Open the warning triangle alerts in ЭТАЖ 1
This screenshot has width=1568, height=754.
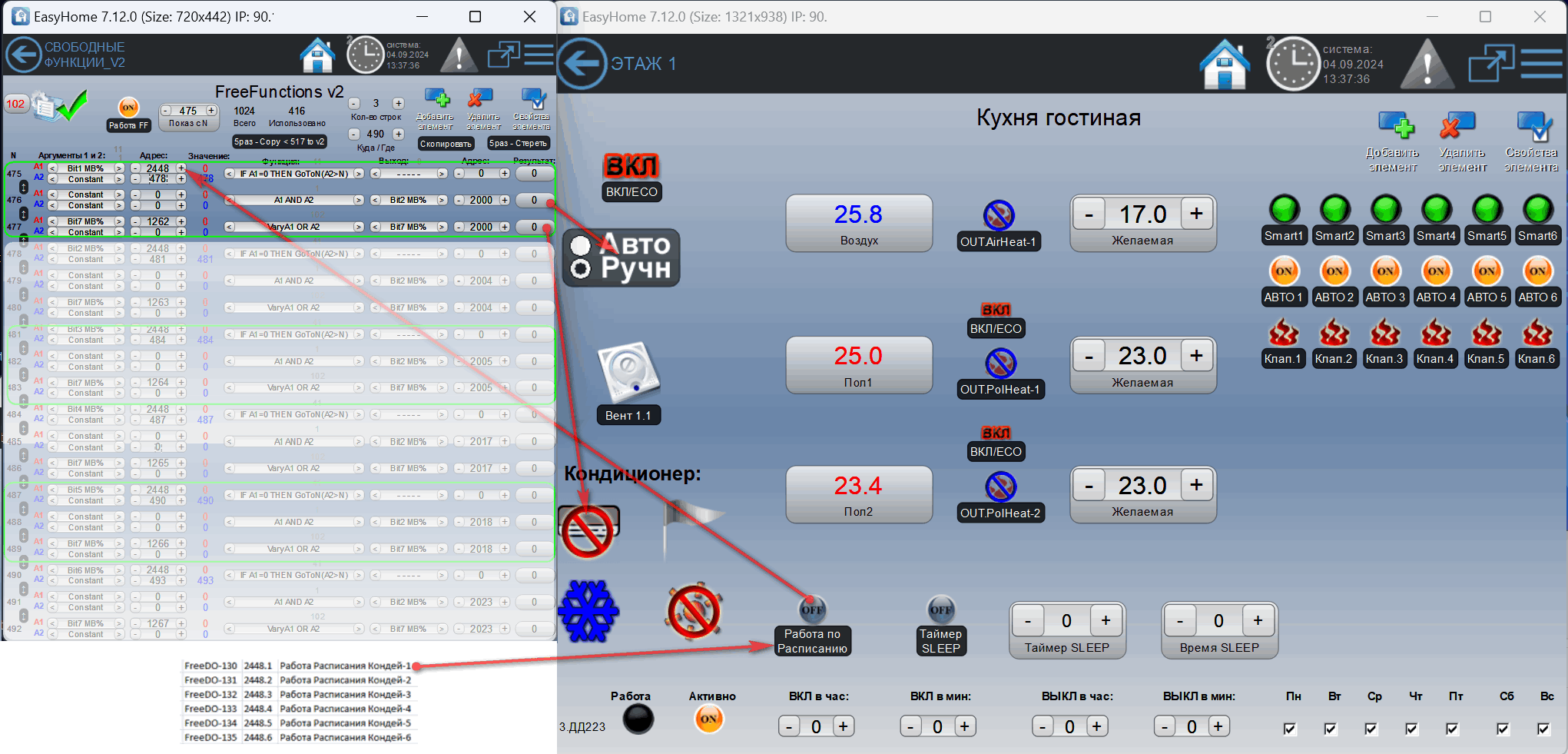click(x=1427, y=65)
